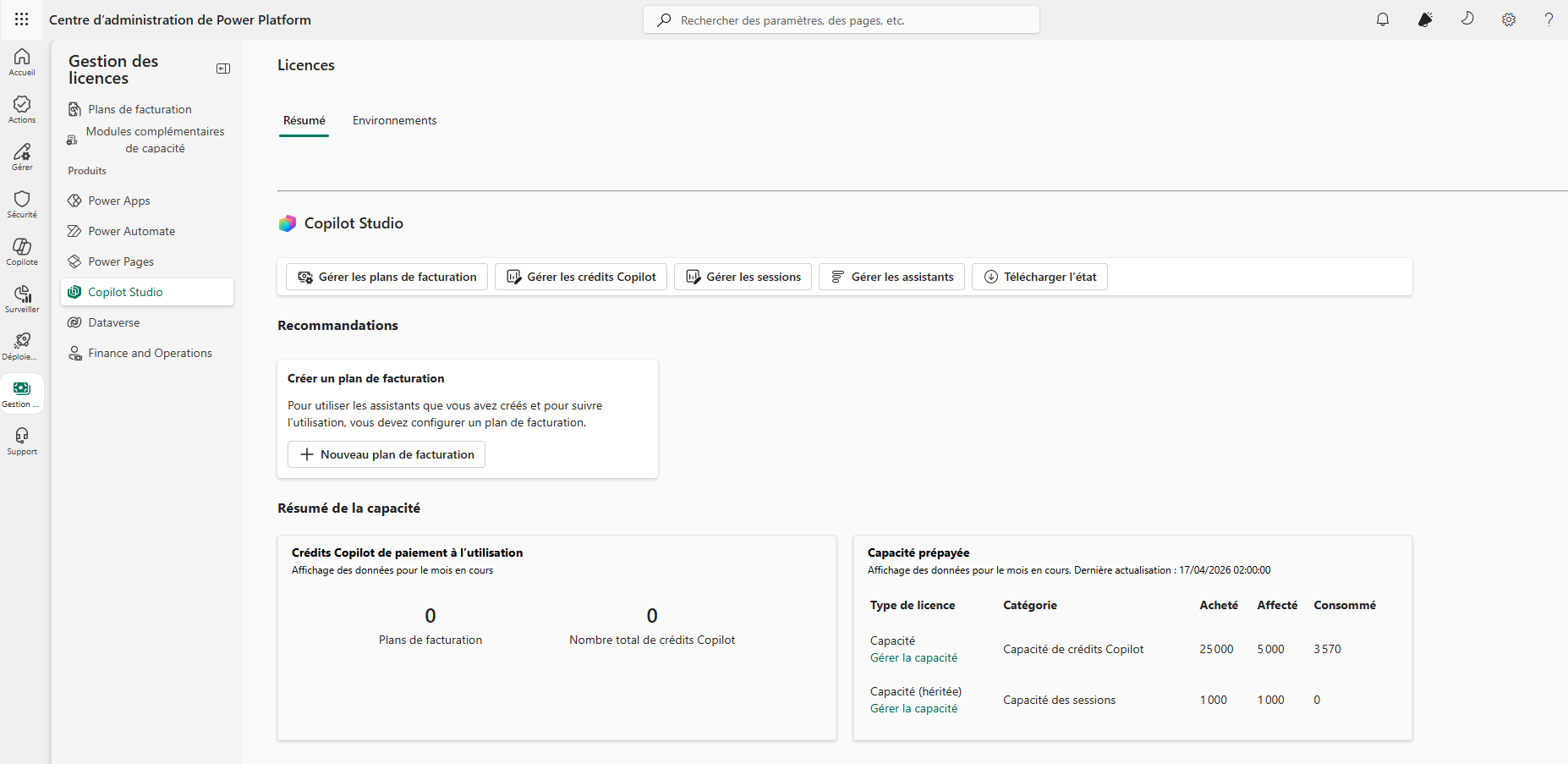The width and height of the screenshot is (1568, 764).
Task: Click the search box in the header
Action: pos(842,19)
